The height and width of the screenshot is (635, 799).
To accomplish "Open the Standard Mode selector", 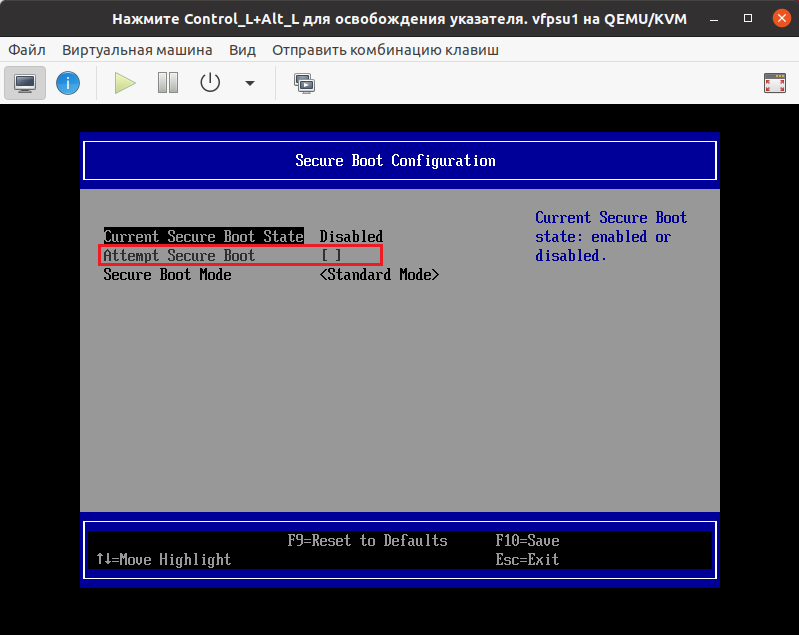I will pos(379,275).
